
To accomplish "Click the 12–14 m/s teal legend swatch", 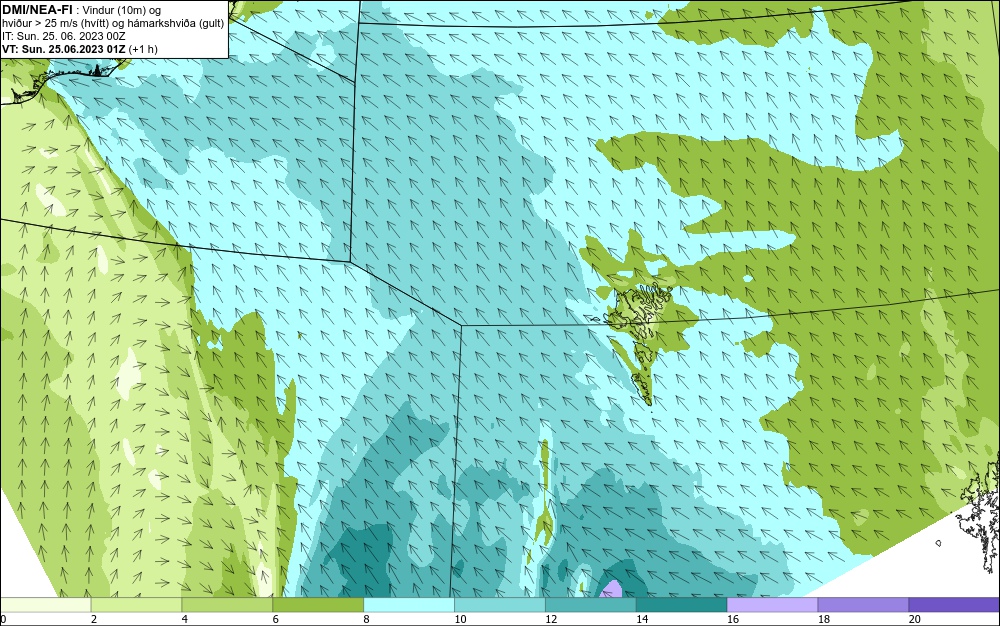I will [x=591, y=604].
